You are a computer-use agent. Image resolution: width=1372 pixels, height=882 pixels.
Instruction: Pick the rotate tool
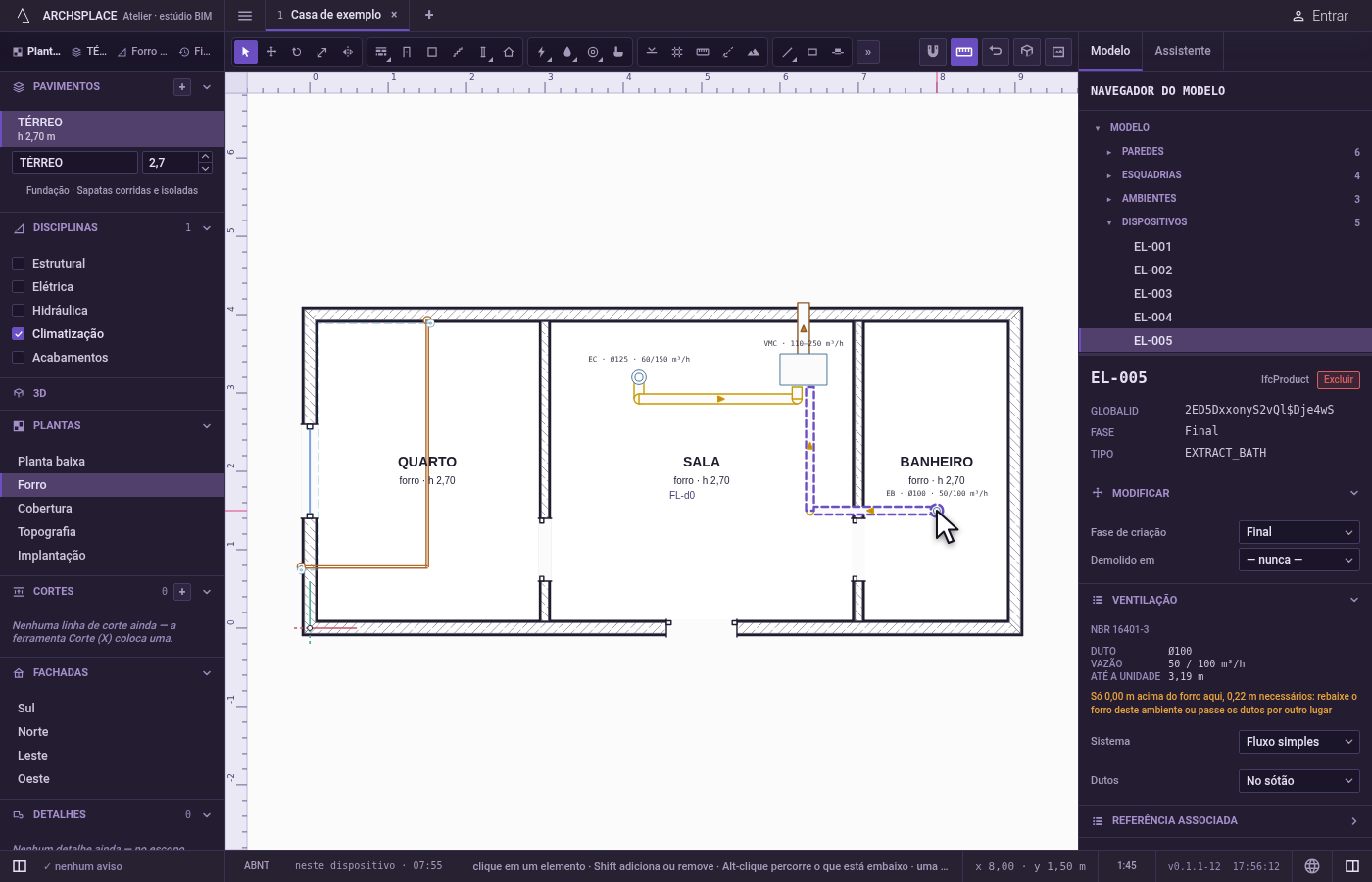click(297, 52)
